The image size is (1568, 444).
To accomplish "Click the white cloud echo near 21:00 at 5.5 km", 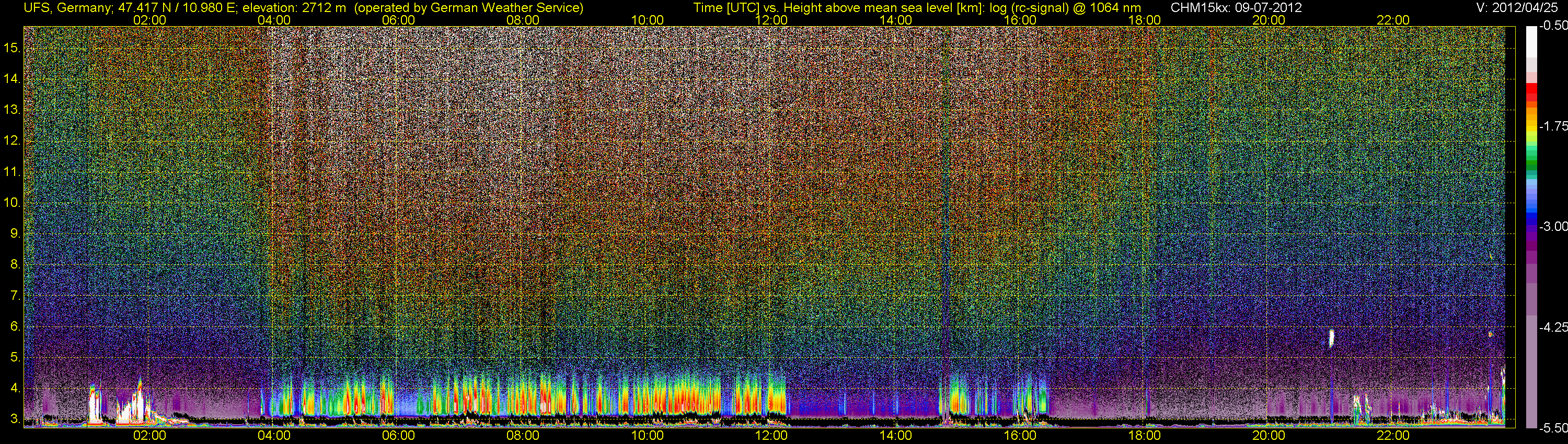I will (x=1331, y=338).
